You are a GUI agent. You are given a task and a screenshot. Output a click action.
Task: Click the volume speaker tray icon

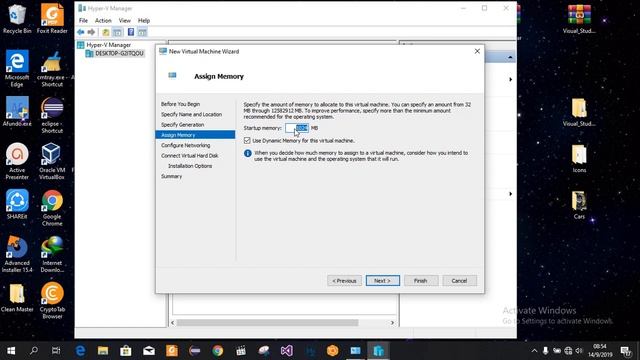click(x=579, y=351)
